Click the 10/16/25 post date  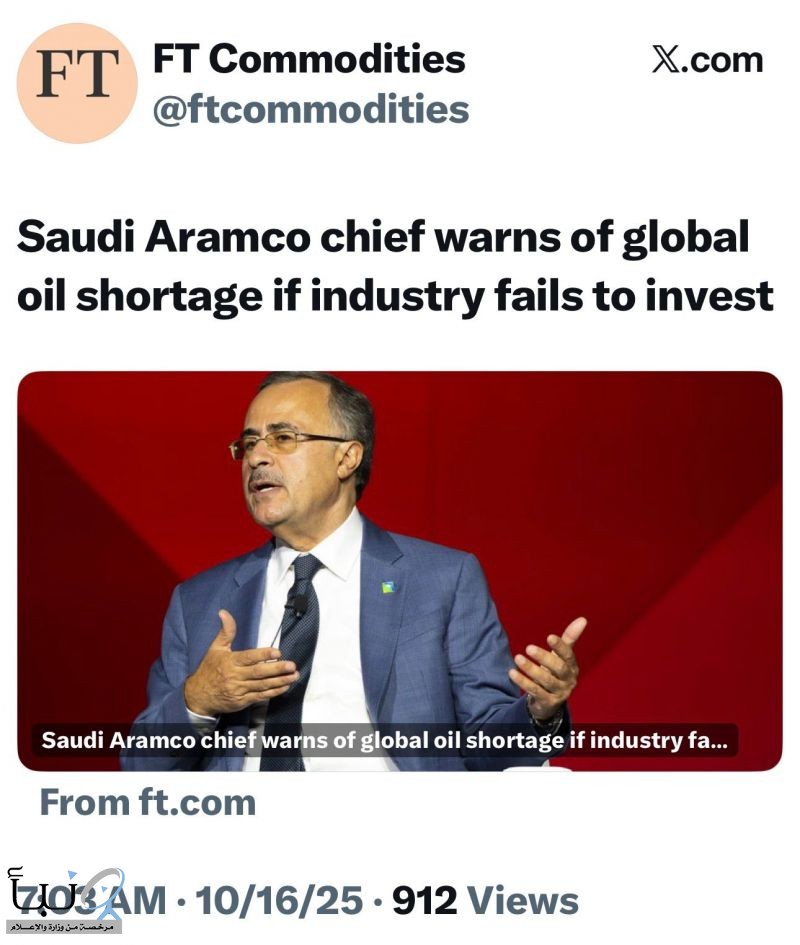tap(279, 899)
